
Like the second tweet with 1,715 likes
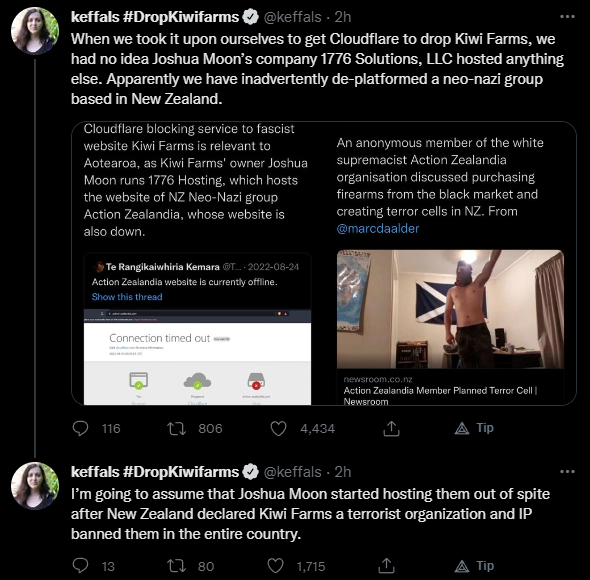(275, 566)
